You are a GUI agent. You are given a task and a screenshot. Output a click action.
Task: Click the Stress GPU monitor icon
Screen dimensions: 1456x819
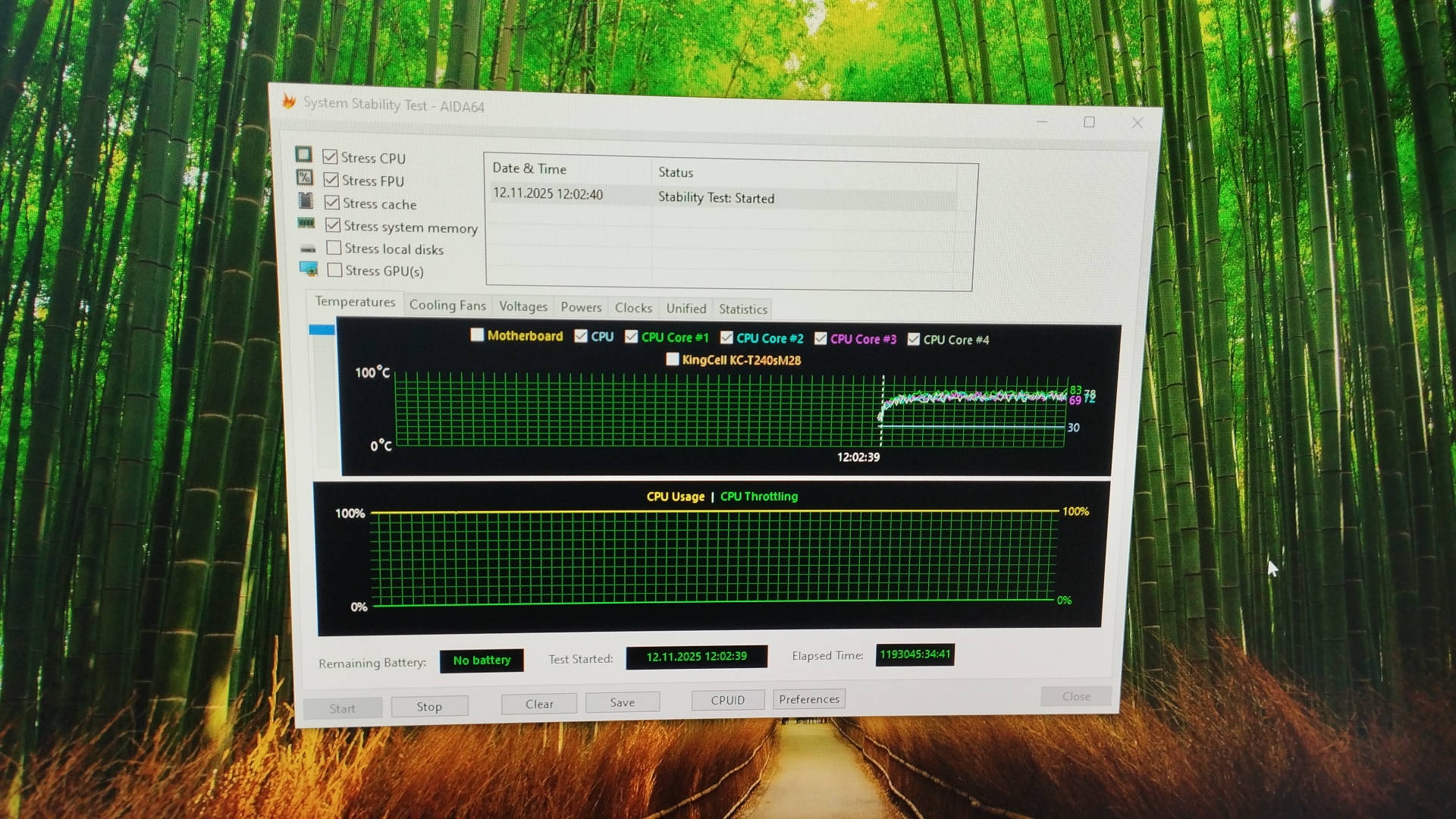tap(308, 268)
